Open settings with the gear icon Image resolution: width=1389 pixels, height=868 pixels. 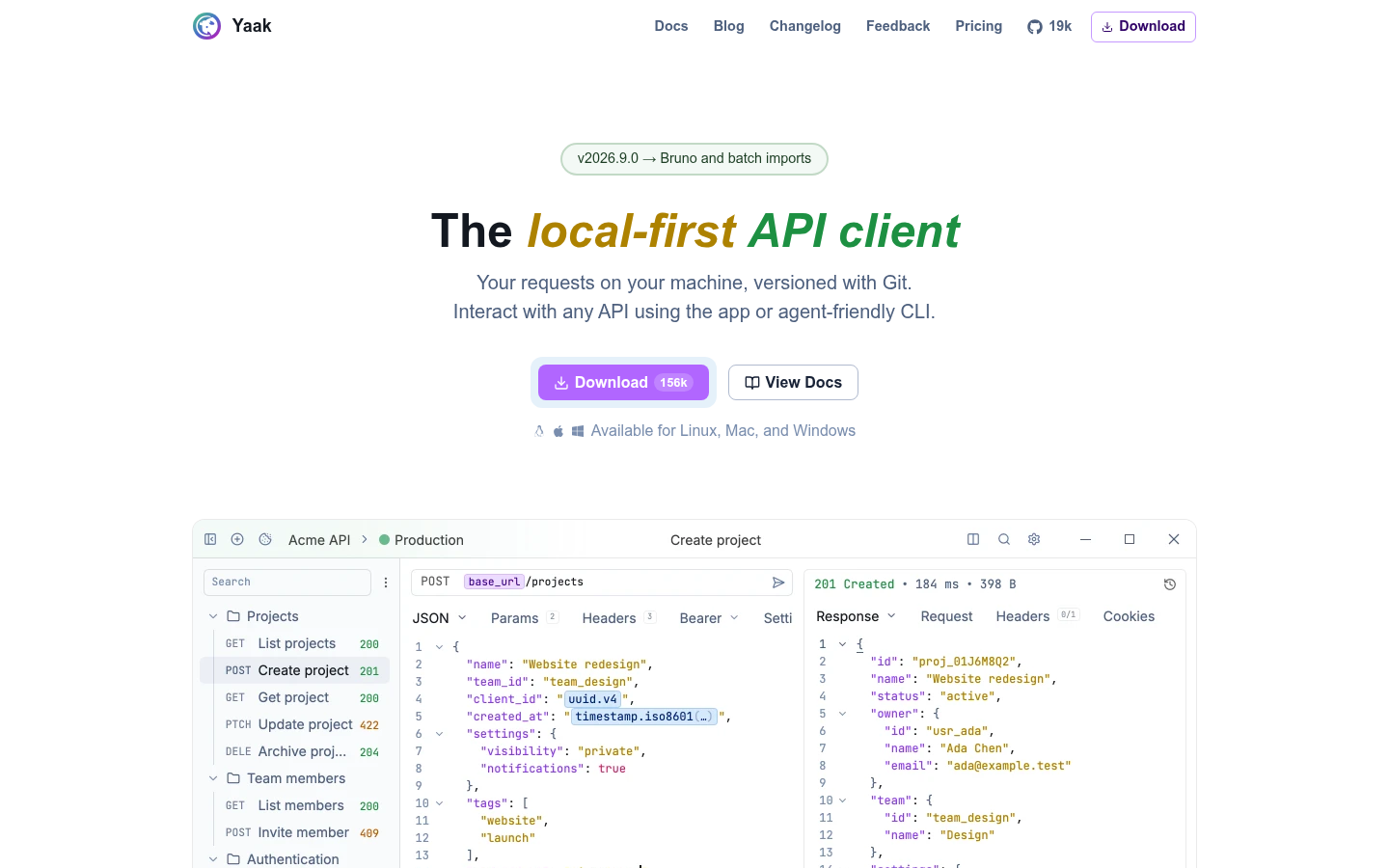pos(1034,539)
